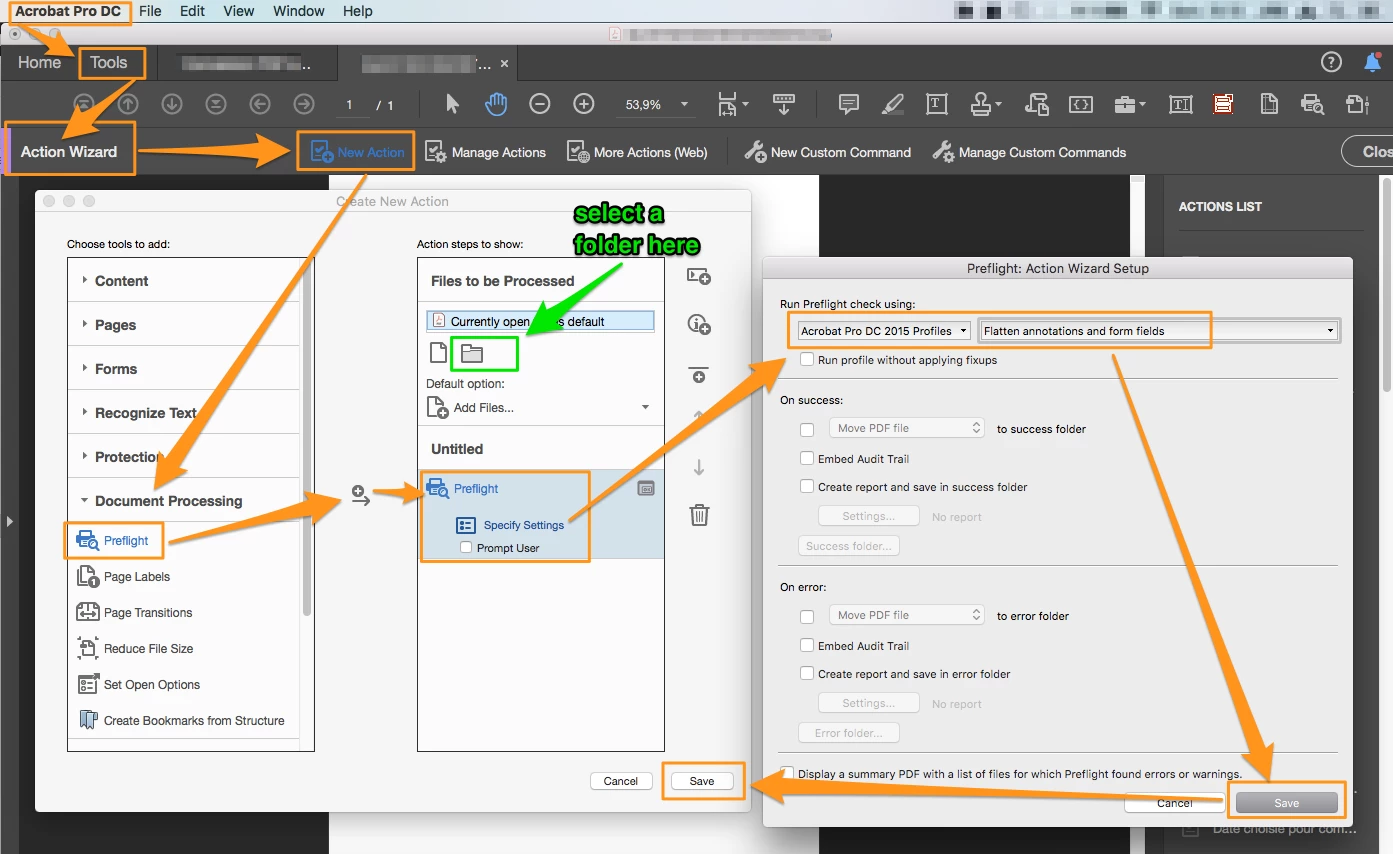Click Cancel in Create New Action dialog
Image resolution: width=1393 pixels, height=854 pixels.
coord(621,781)
